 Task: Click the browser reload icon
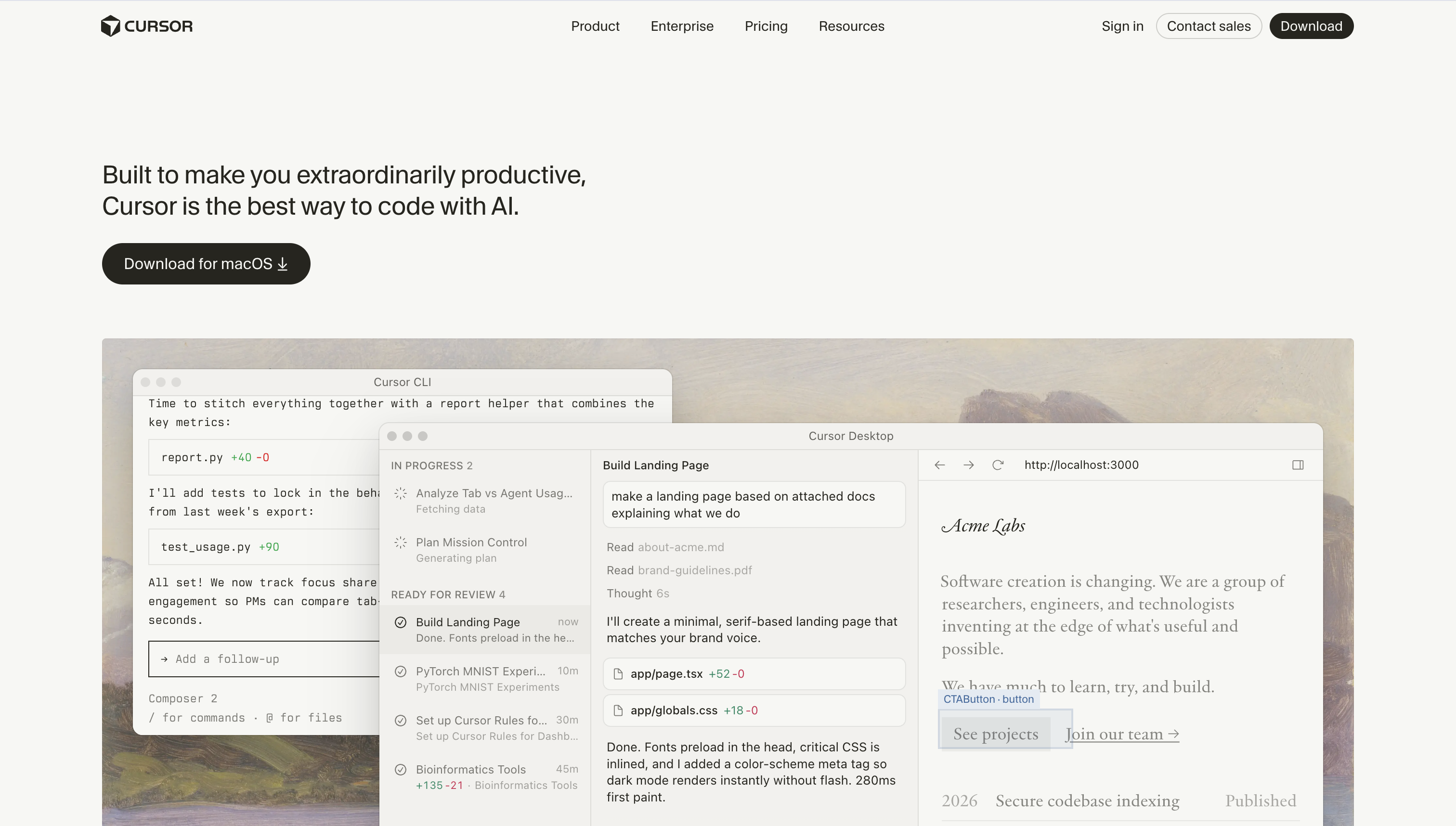pyautogui.click(x=998, y=465)
